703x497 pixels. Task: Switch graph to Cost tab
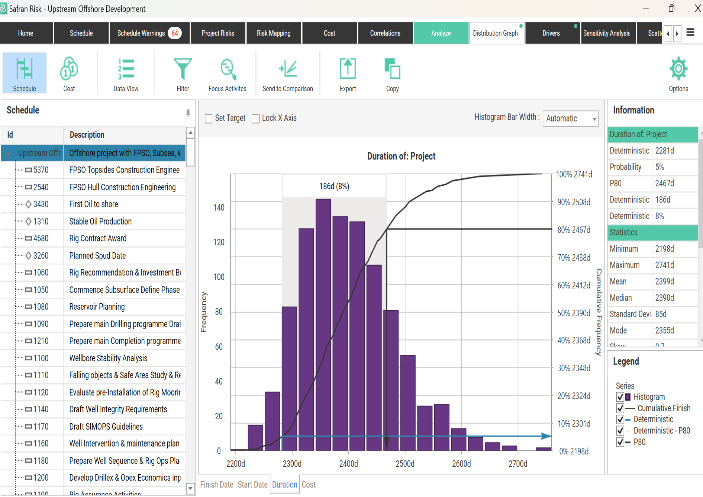(308, 484)
